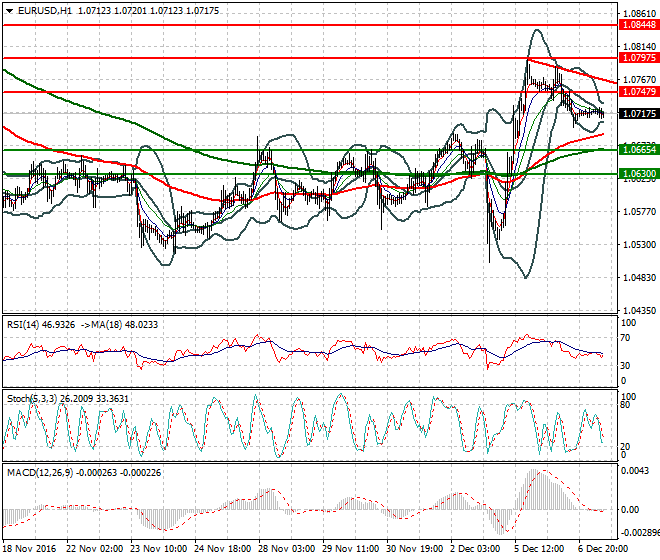660x560 pixels.
Task: Click the 1.08140 price scale value
Action: click(639, 46)
